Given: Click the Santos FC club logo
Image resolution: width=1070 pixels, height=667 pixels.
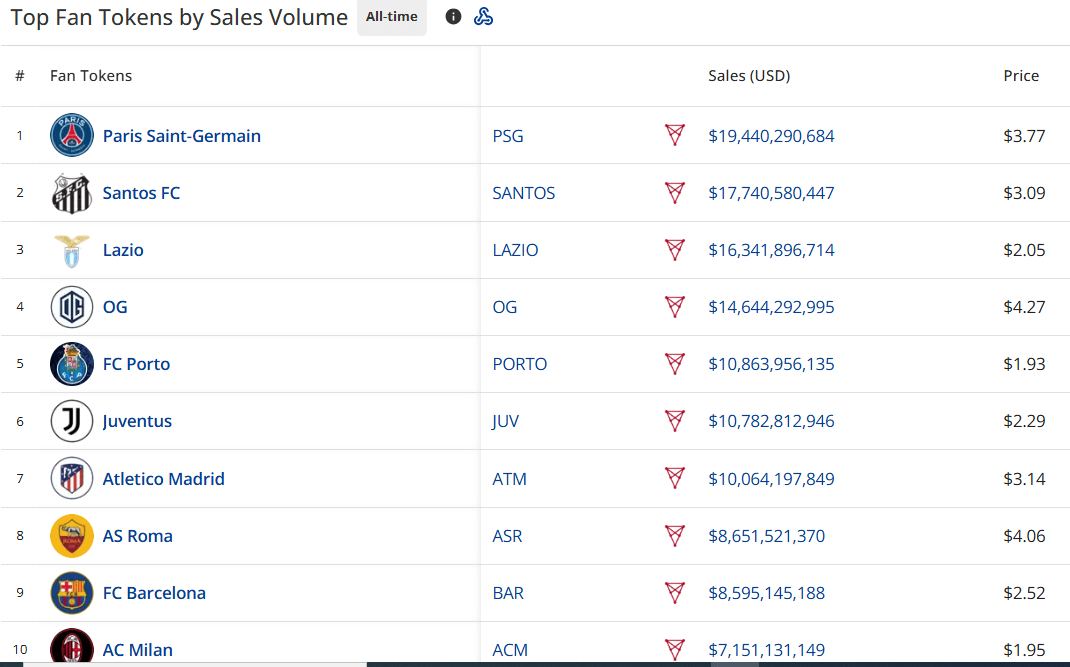Looking at the screenshot, I should tap(72, 193).
